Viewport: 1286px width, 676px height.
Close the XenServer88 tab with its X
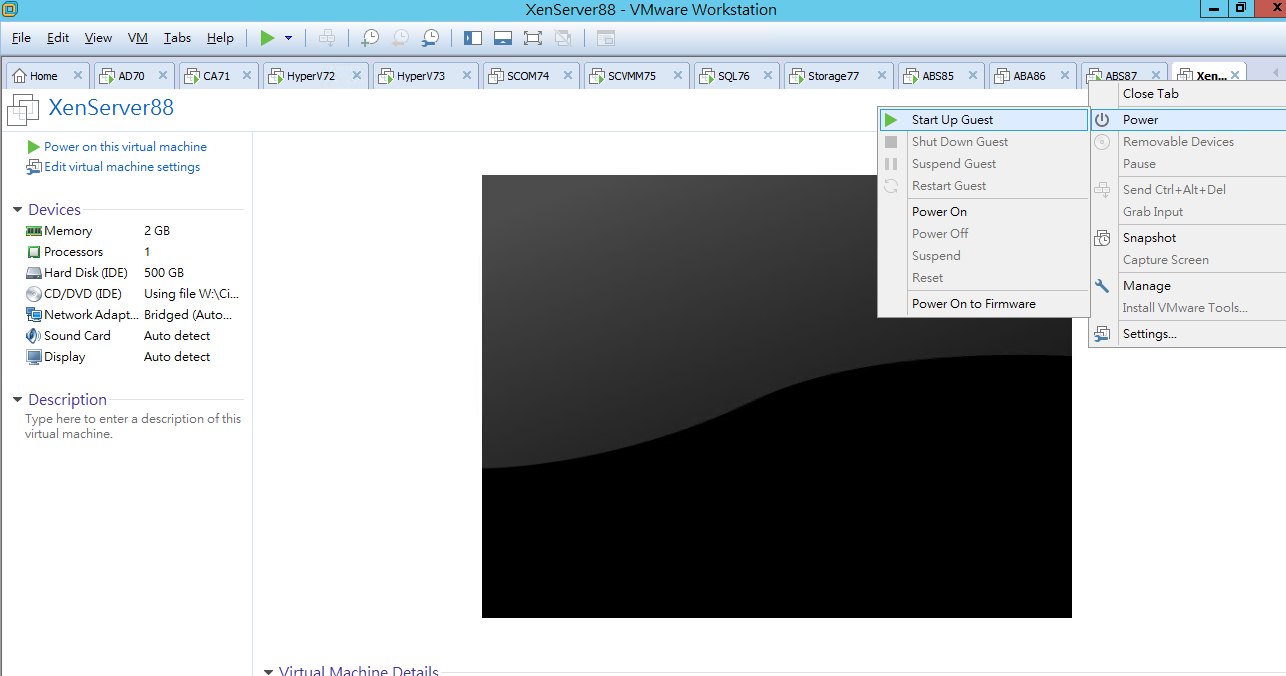(x=1236, y=75)
